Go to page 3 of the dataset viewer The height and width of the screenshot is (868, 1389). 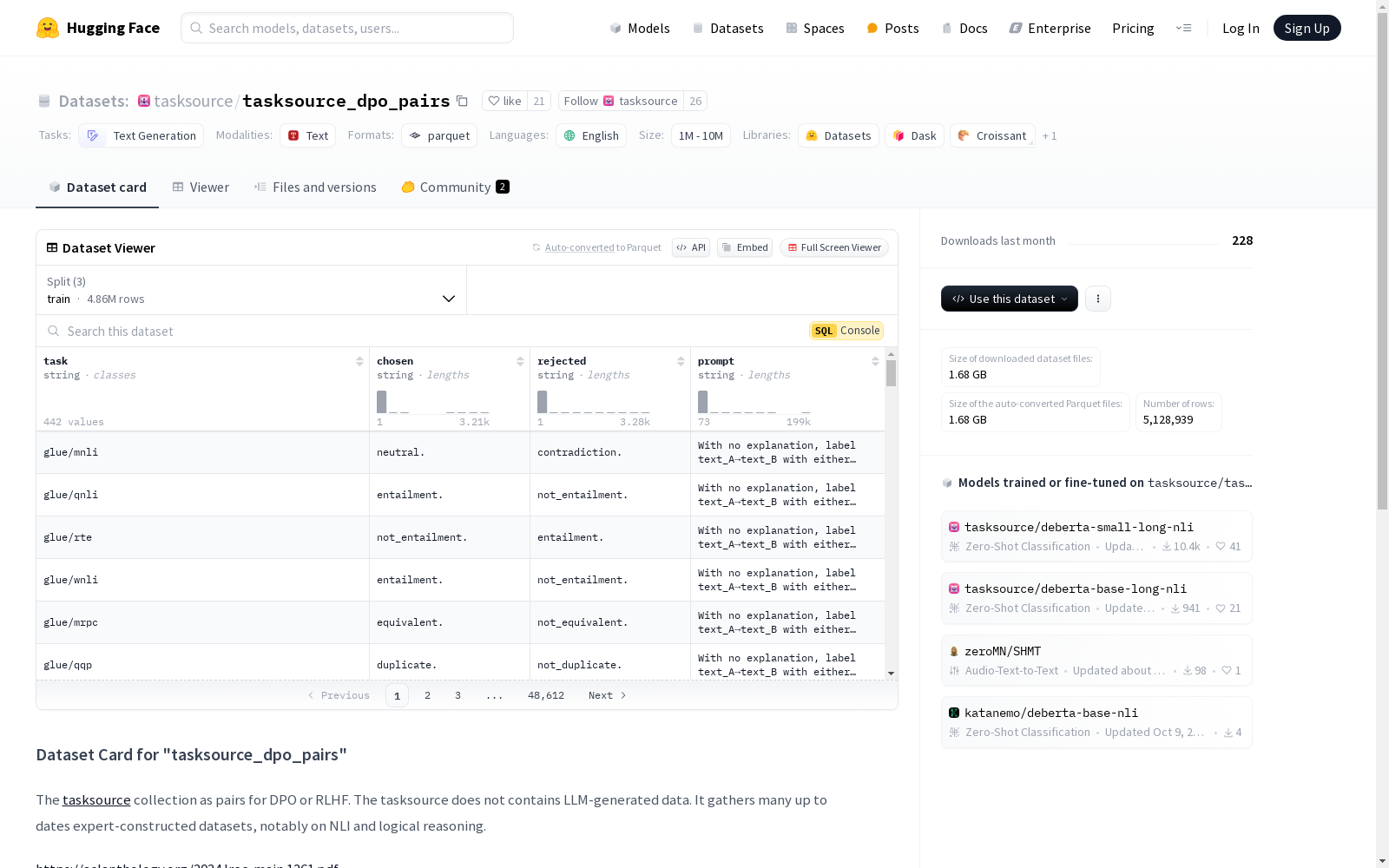coord(458,695)
